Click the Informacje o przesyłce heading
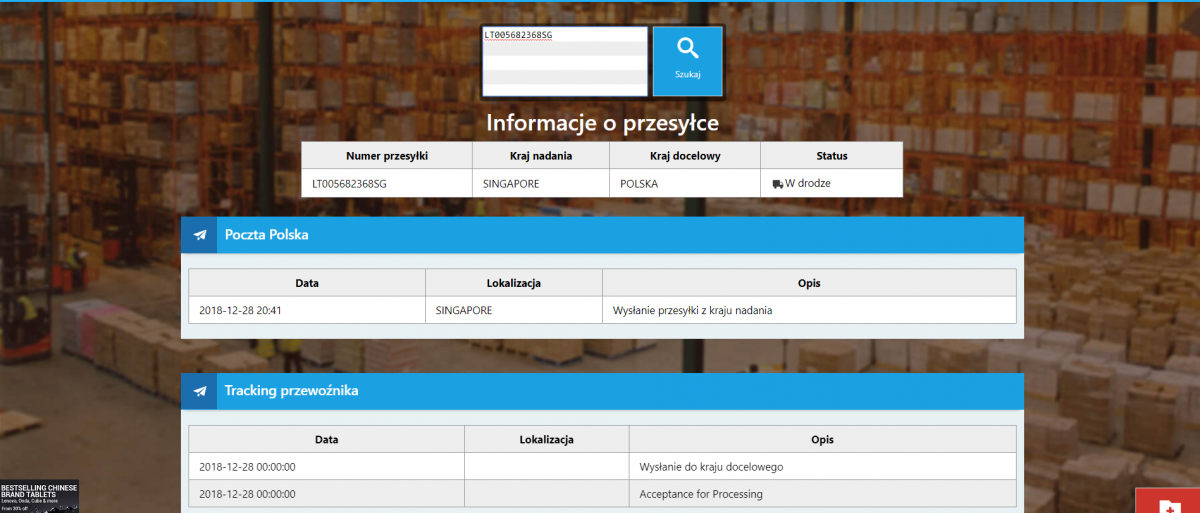The width and height of the screenshot is (1200, 513). pos(602,123)
